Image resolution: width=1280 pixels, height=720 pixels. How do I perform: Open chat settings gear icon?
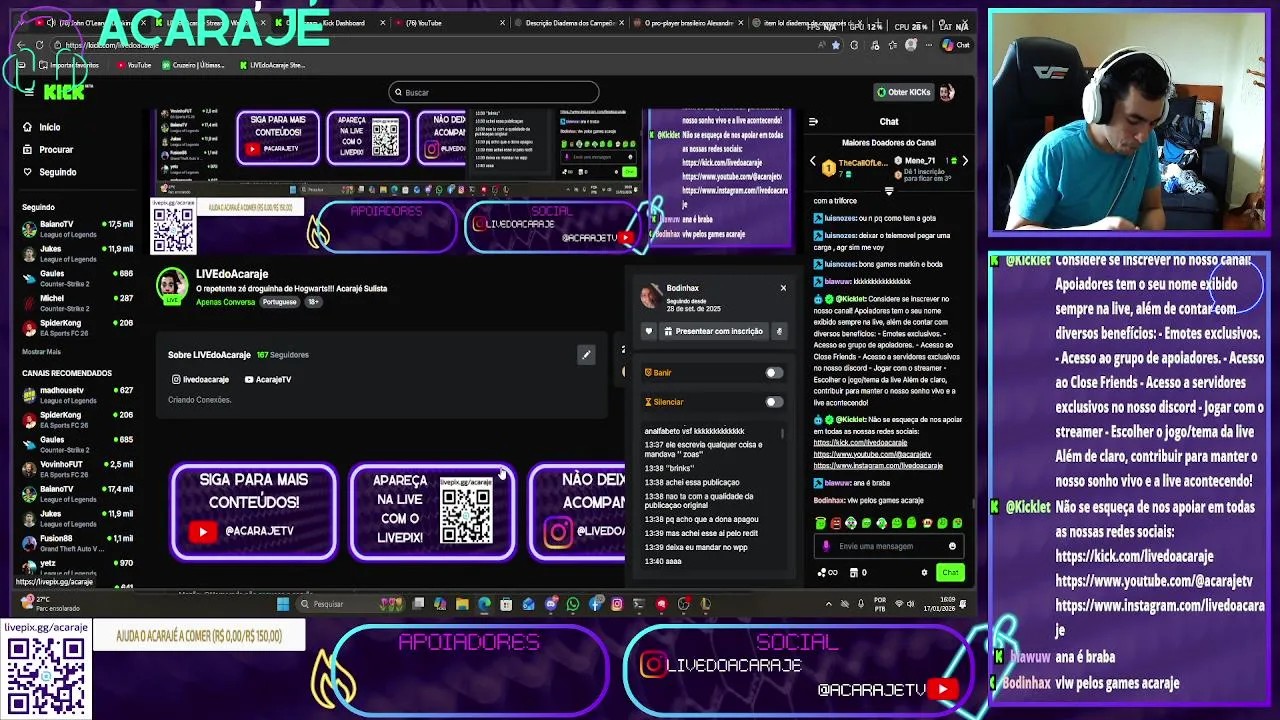(x=924, y=573)
